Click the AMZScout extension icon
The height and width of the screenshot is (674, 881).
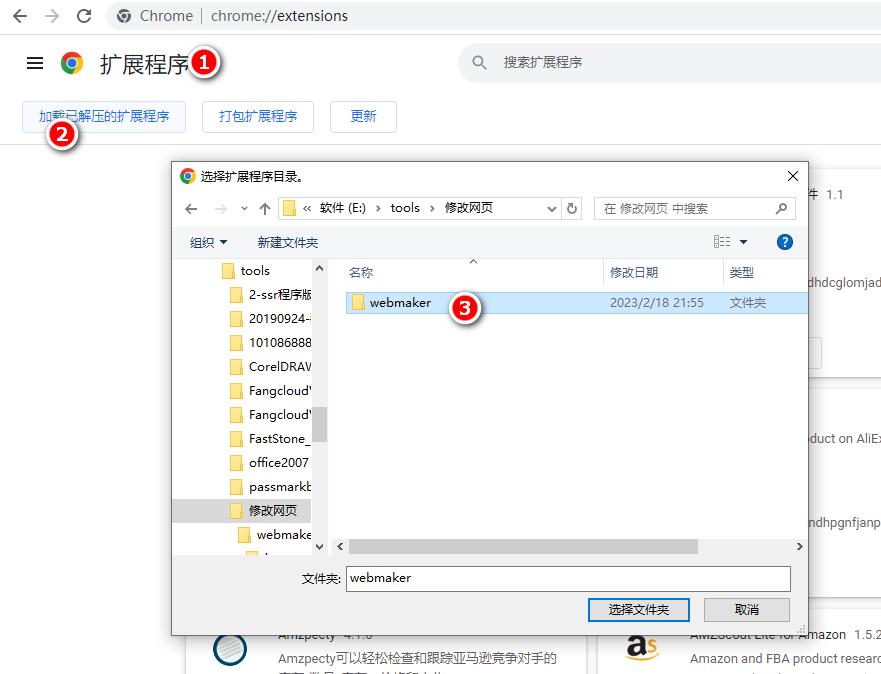pos(641,650)
